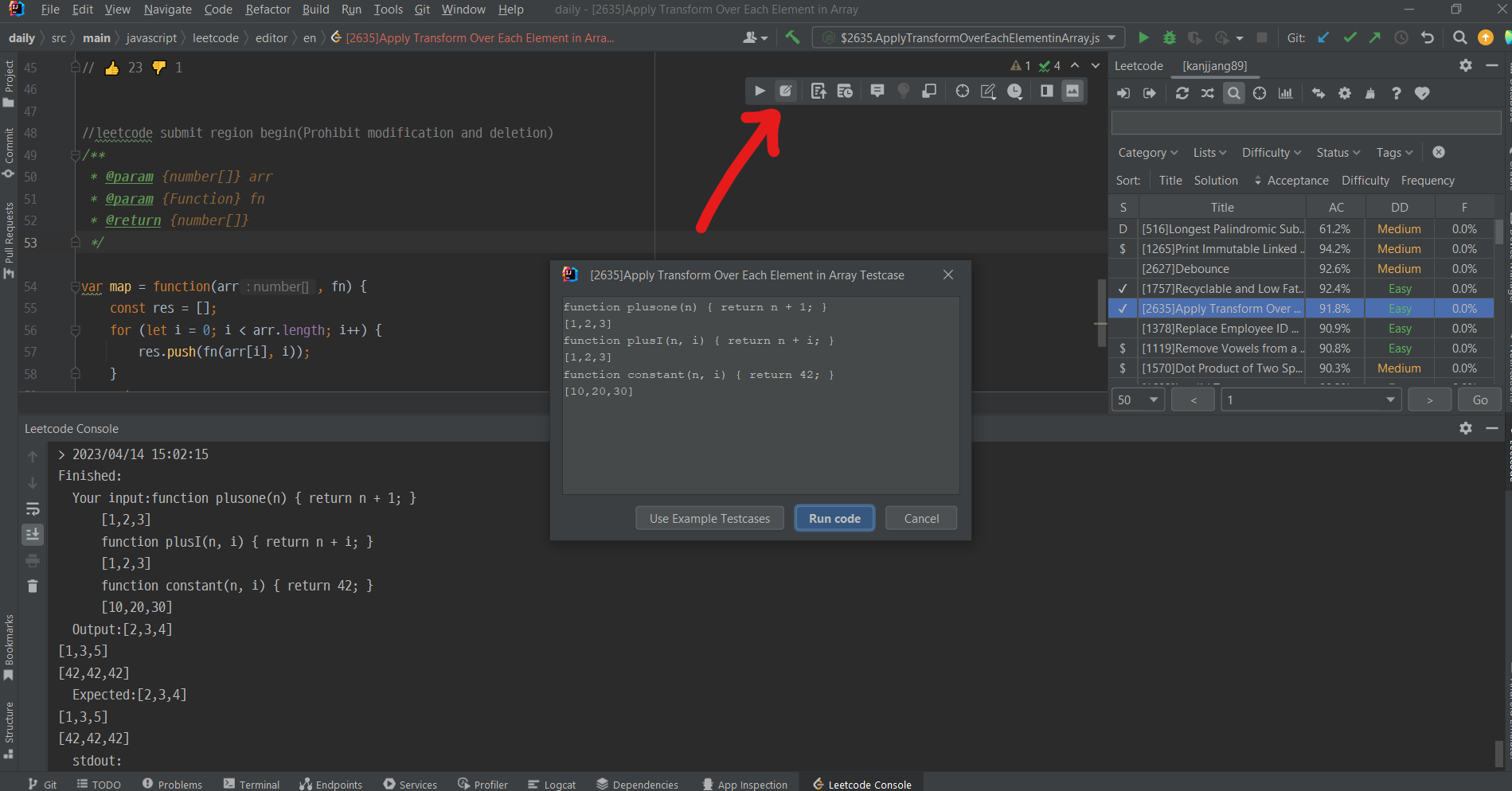Screen dimensions: 1512x791
Task: Go to the previous page with < button
Action: click(x=1193, y=399)
